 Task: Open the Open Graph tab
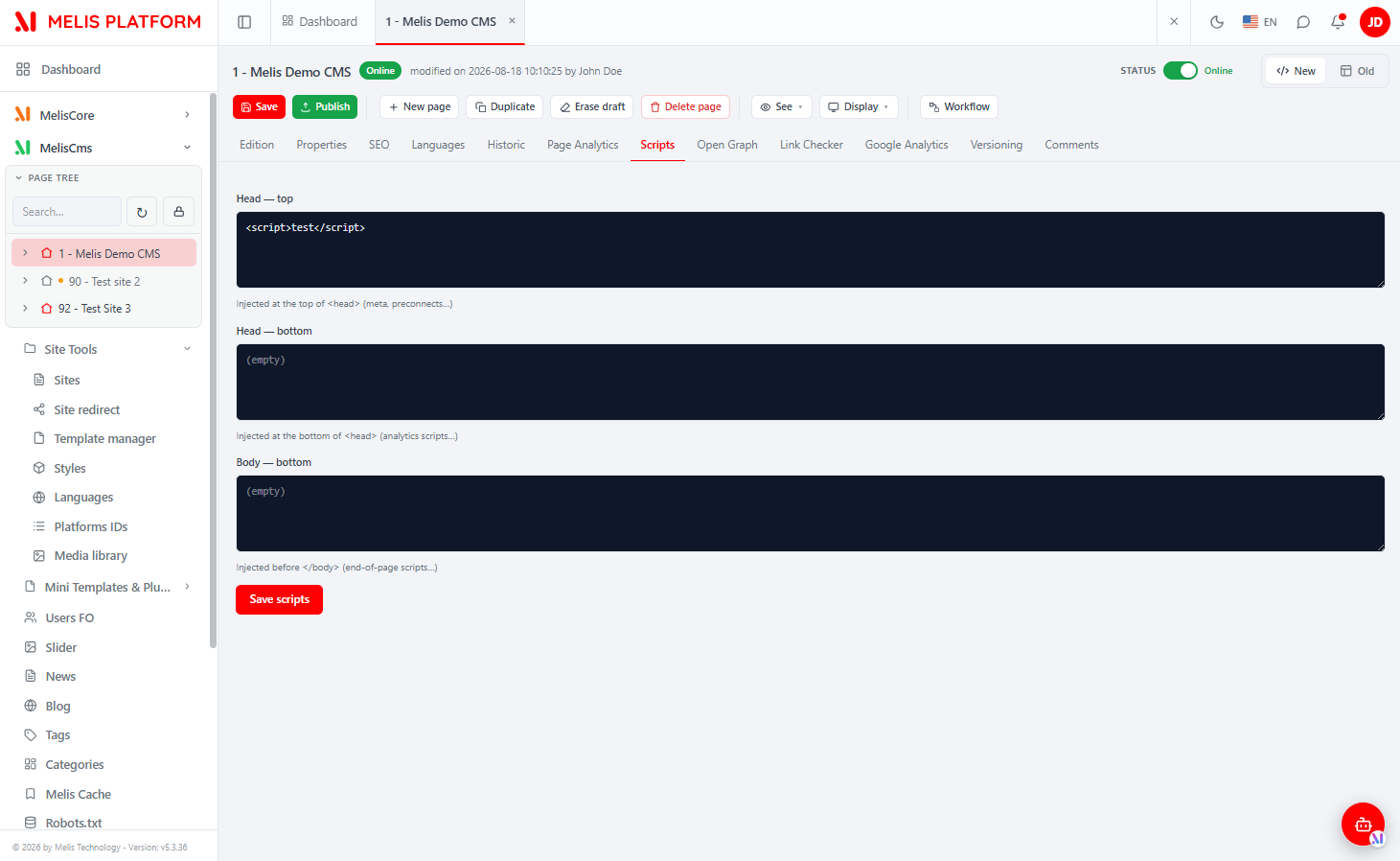tap(727, 145)
